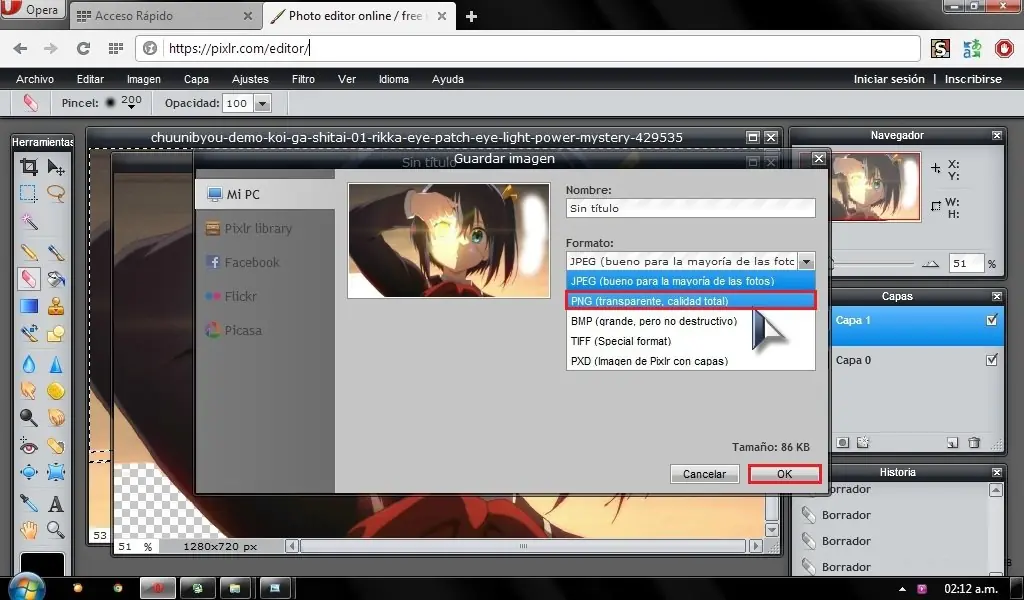Select the Magic Wand tool
Image resolution: width=1024 pixels, height=600 pixels.
pyautogui.click(x=29, y=221)
